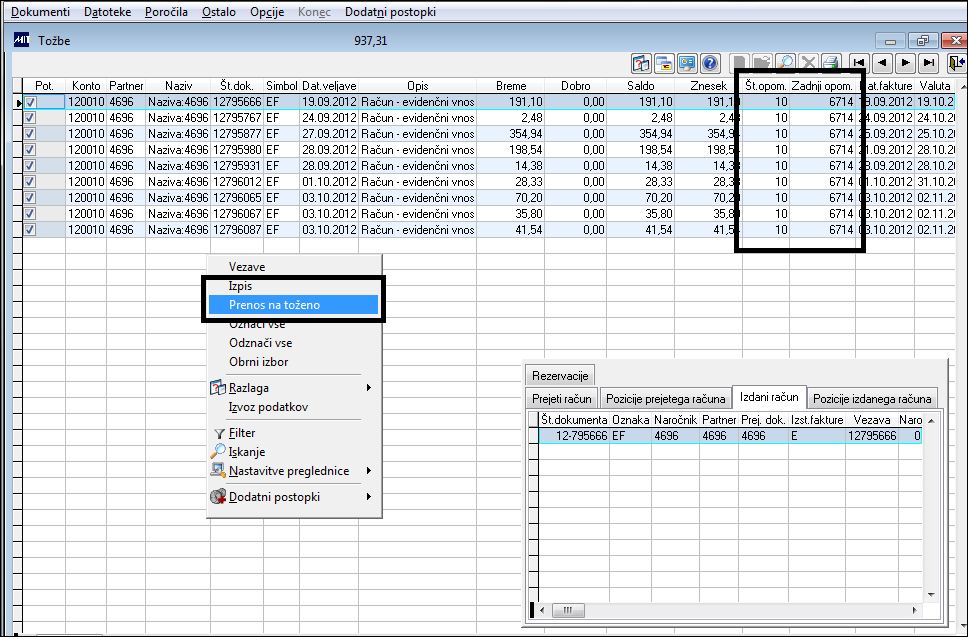The height and width of the screenshot is (637, 968).
Task: Switch to Pozicije izdanega računa tab
Action: point(872,399)
